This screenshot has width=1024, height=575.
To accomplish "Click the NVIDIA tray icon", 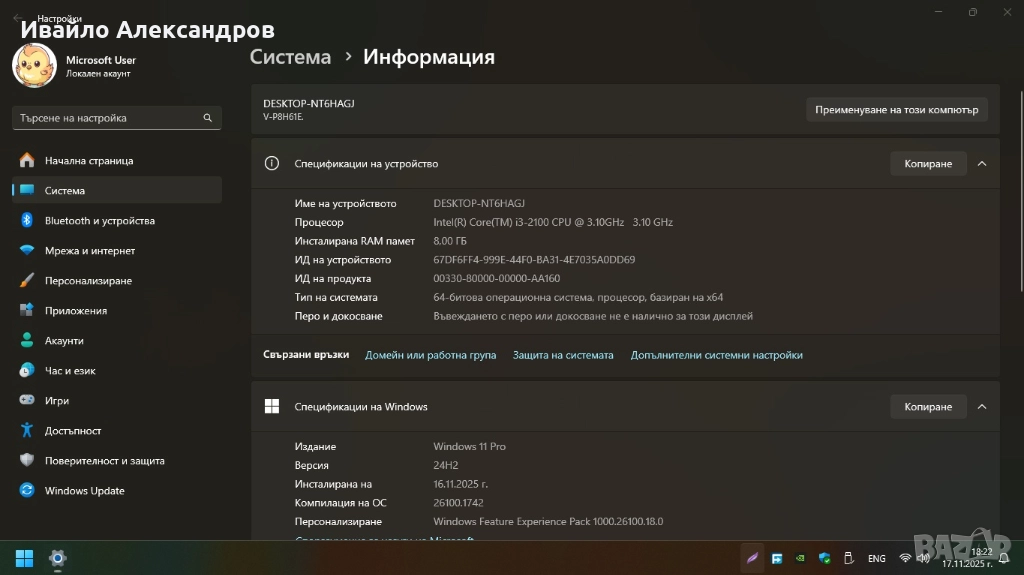I will 801,558.
